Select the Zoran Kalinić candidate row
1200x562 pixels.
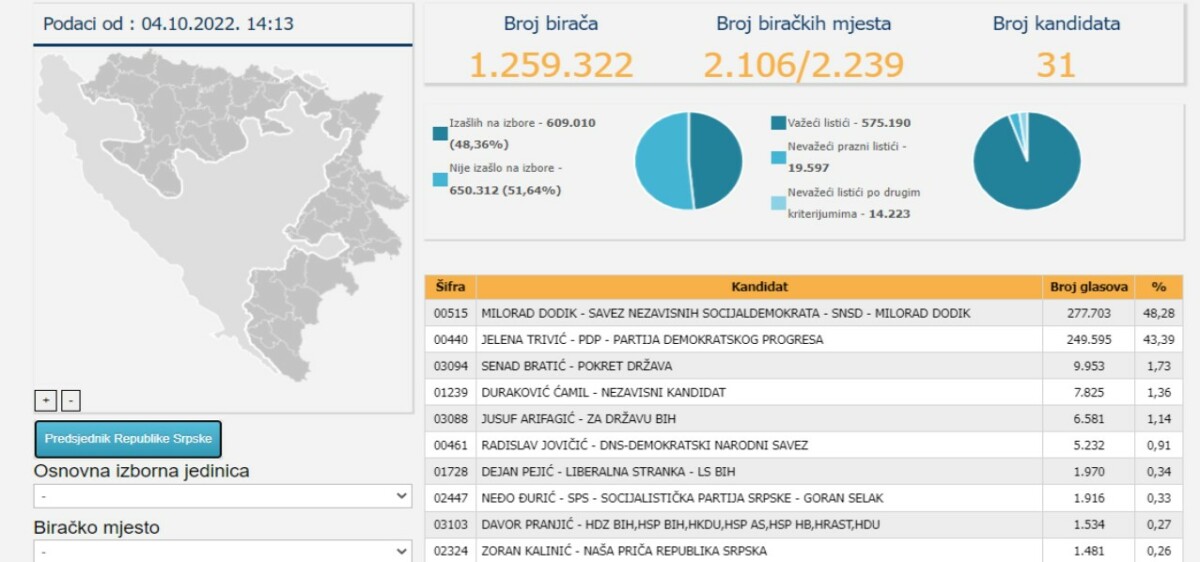click(x=803, y=550)
